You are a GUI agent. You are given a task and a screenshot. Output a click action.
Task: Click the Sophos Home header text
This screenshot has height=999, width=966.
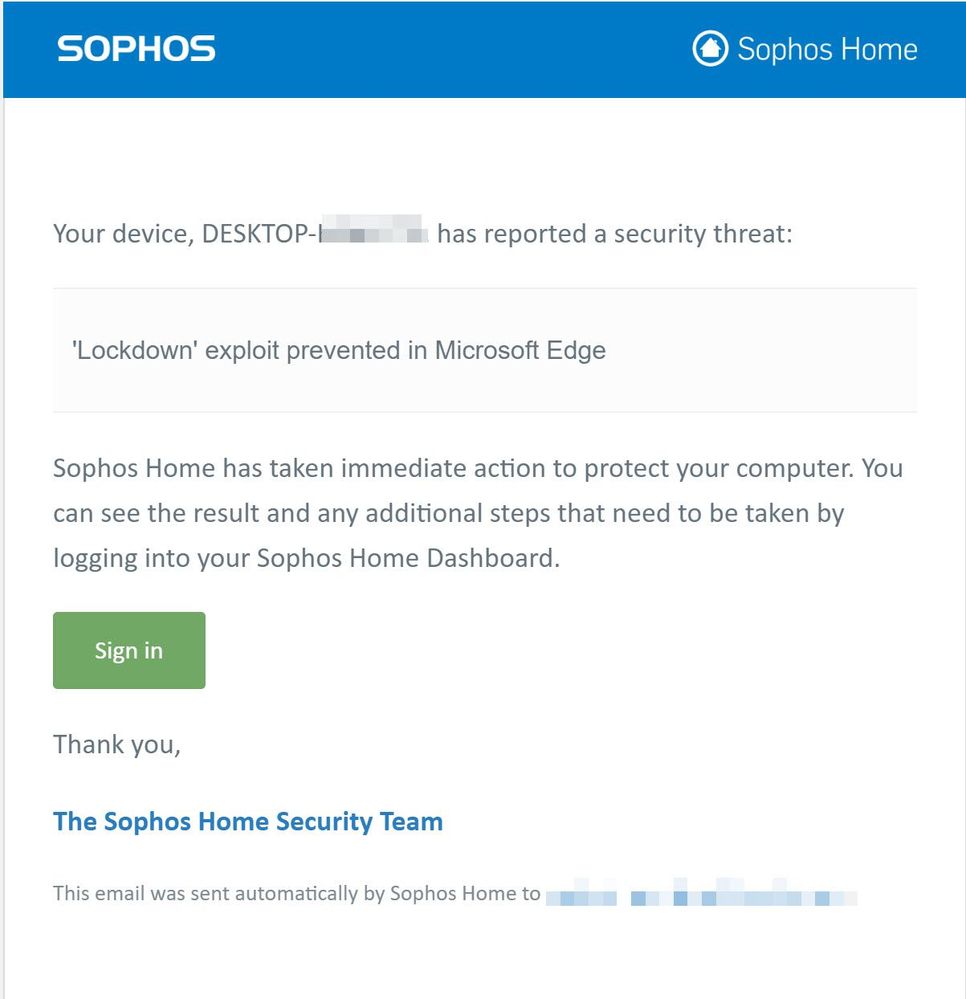click(x=827, y=49)
